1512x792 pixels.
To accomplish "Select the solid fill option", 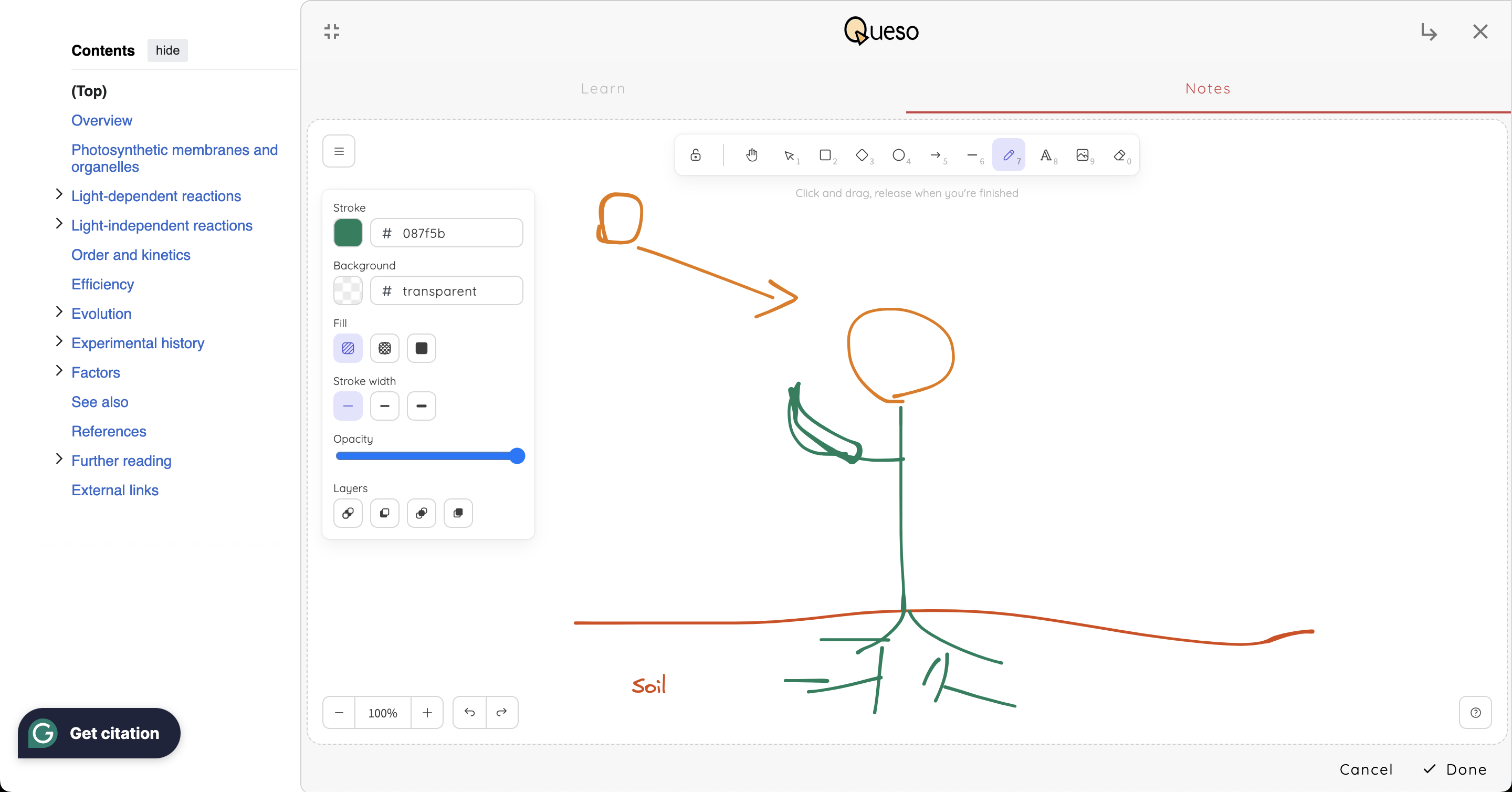I will pos(421,348).
